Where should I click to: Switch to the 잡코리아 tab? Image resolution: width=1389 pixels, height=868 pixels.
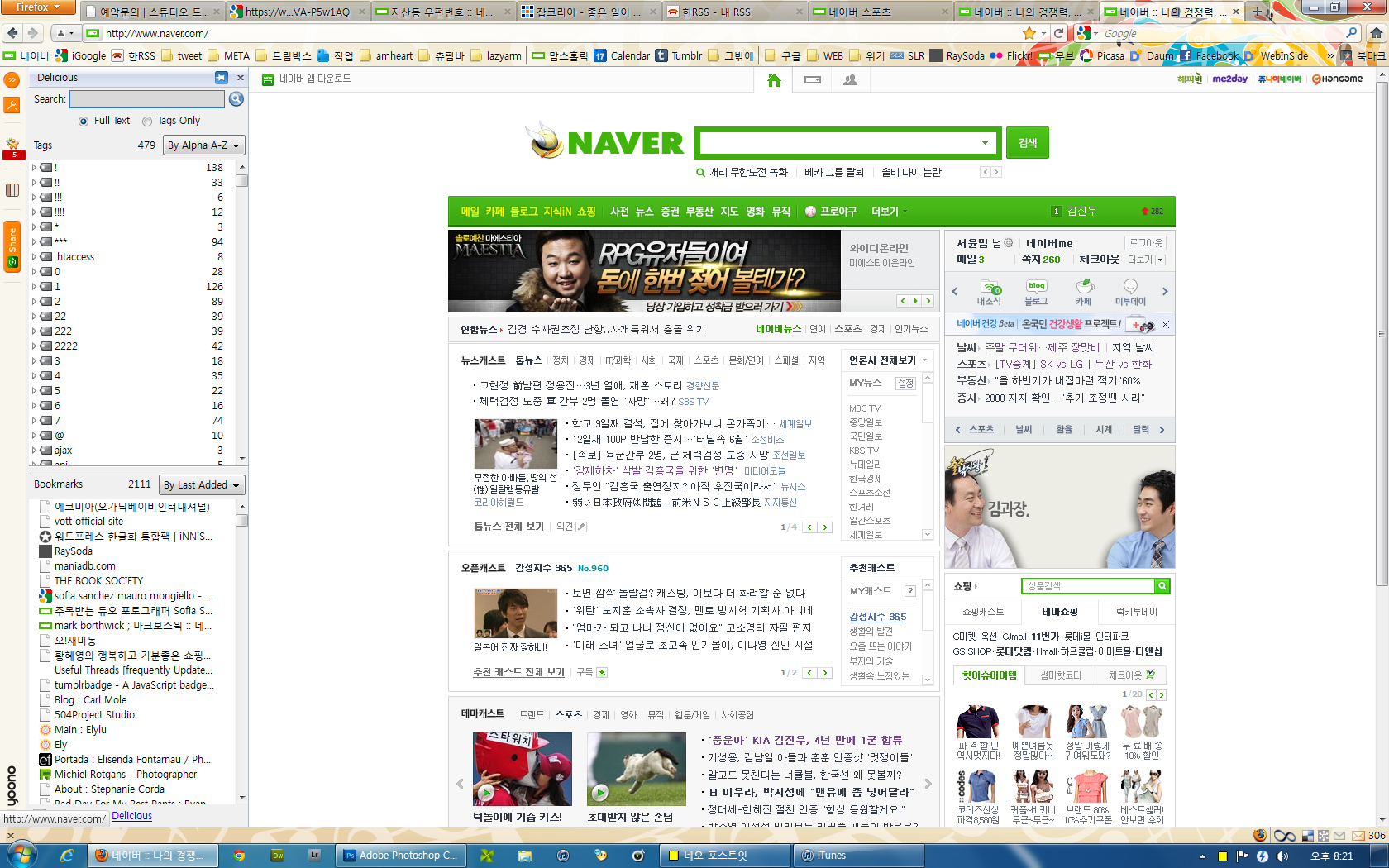(589, 12)
